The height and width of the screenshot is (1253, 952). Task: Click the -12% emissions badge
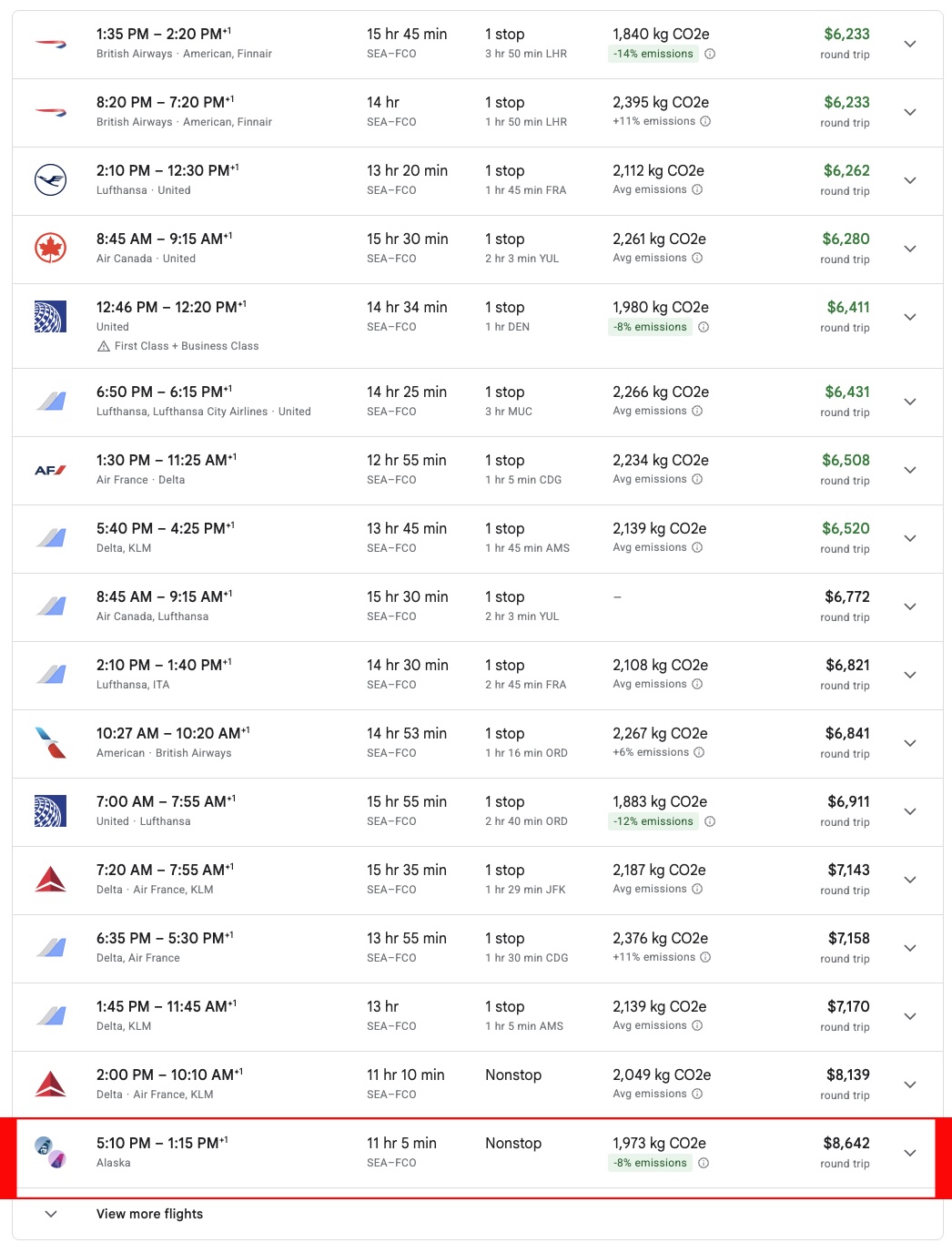point(653,821)
